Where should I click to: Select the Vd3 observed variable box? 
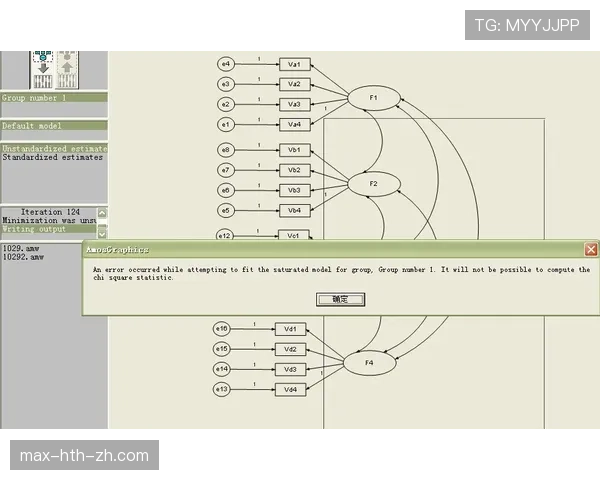pyautogui.click(x=290, y=369)
